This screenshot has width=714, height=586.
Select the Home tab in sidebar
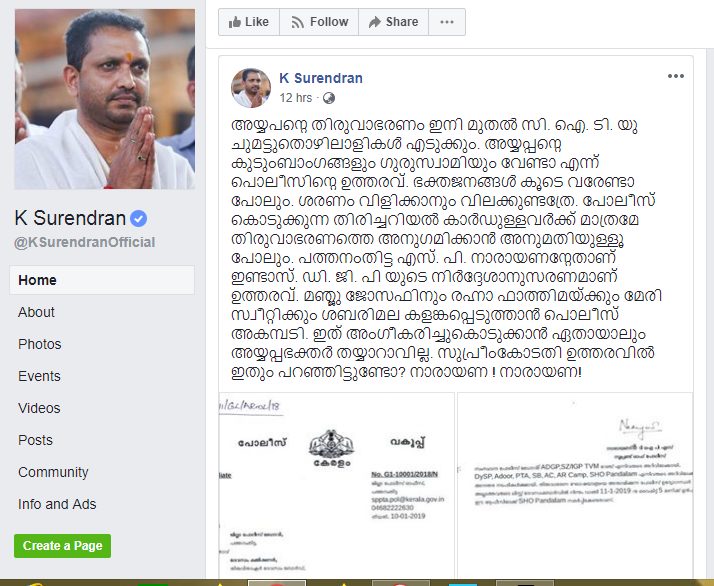[102, 280]
